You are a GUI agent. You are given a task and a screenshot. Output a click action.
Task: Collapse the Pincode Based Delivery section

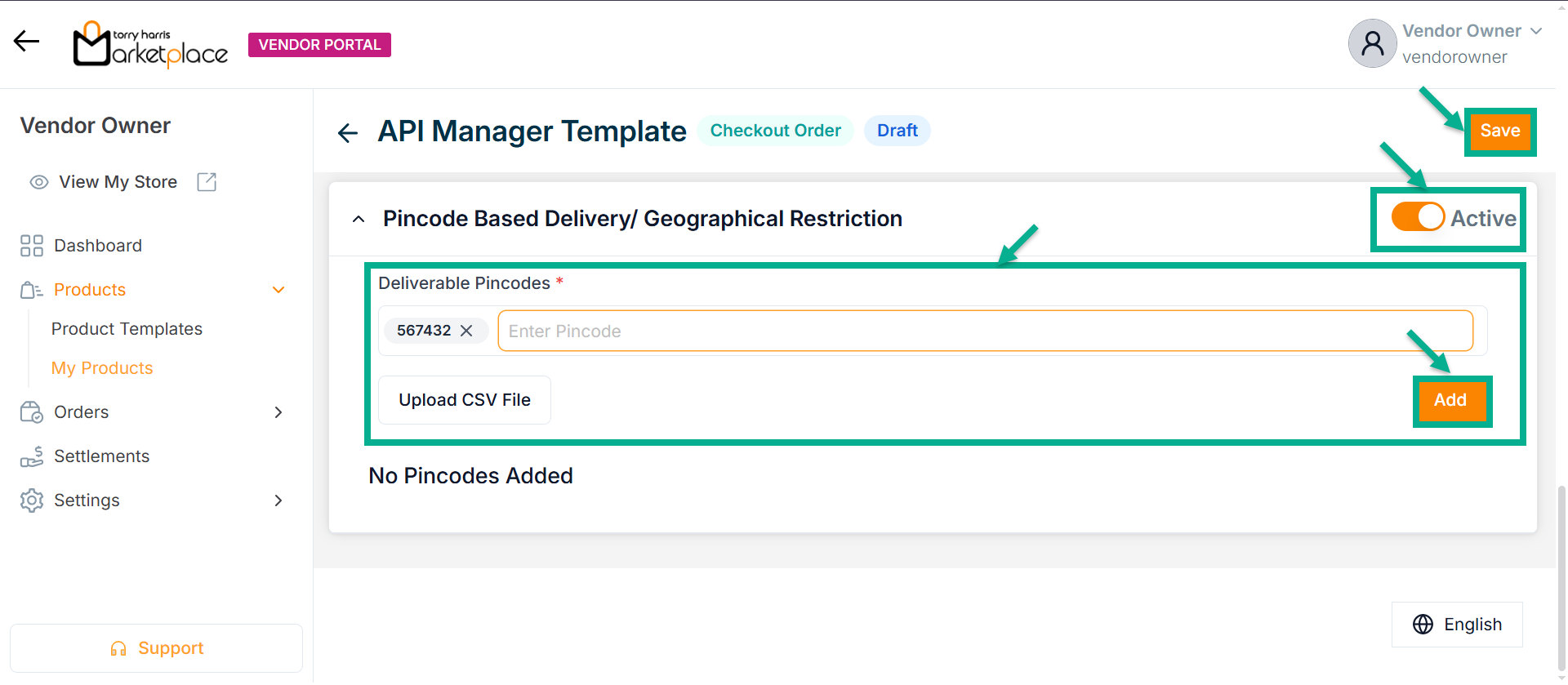click(x=359, y=219)
